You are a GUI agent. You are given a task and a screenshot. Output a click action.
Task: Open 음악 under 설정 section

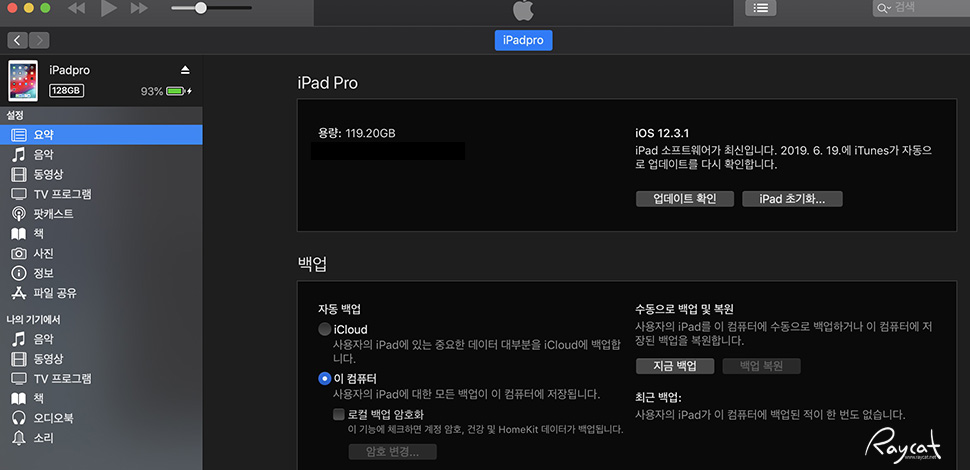pos(101,155)
